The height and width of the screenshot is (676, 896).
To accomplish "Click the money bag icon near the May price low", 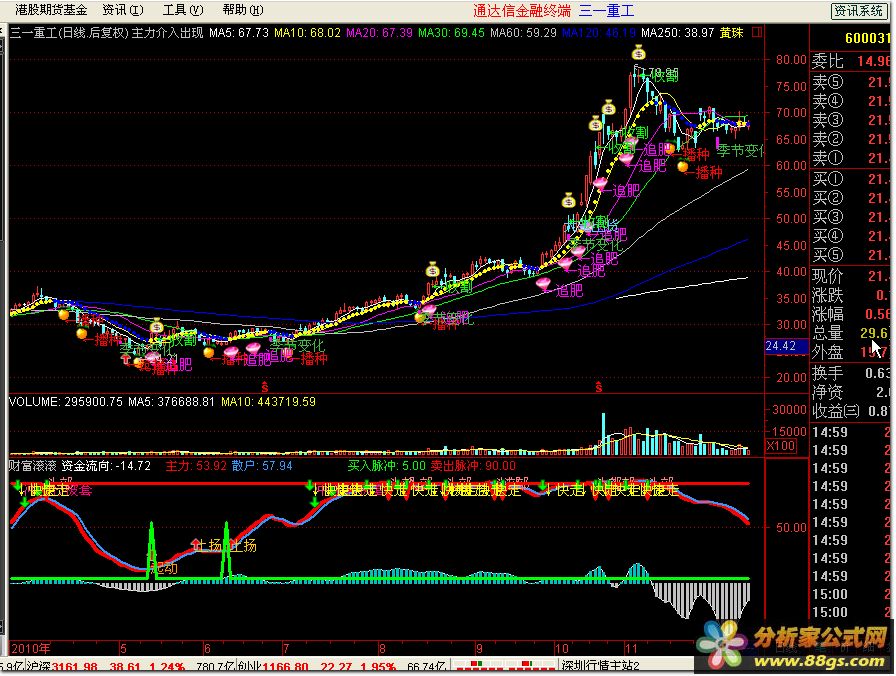I will (x=157, y=327).
